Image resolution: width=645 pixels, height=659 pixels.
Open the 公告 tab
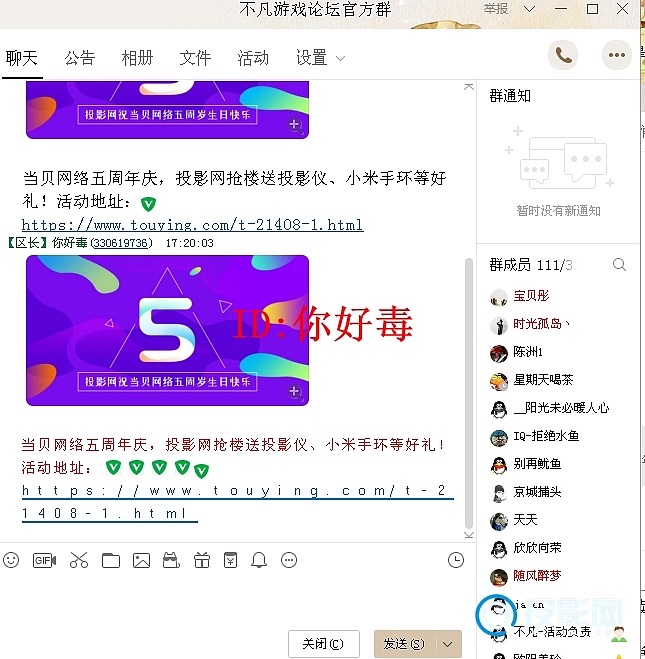[79, 58]
